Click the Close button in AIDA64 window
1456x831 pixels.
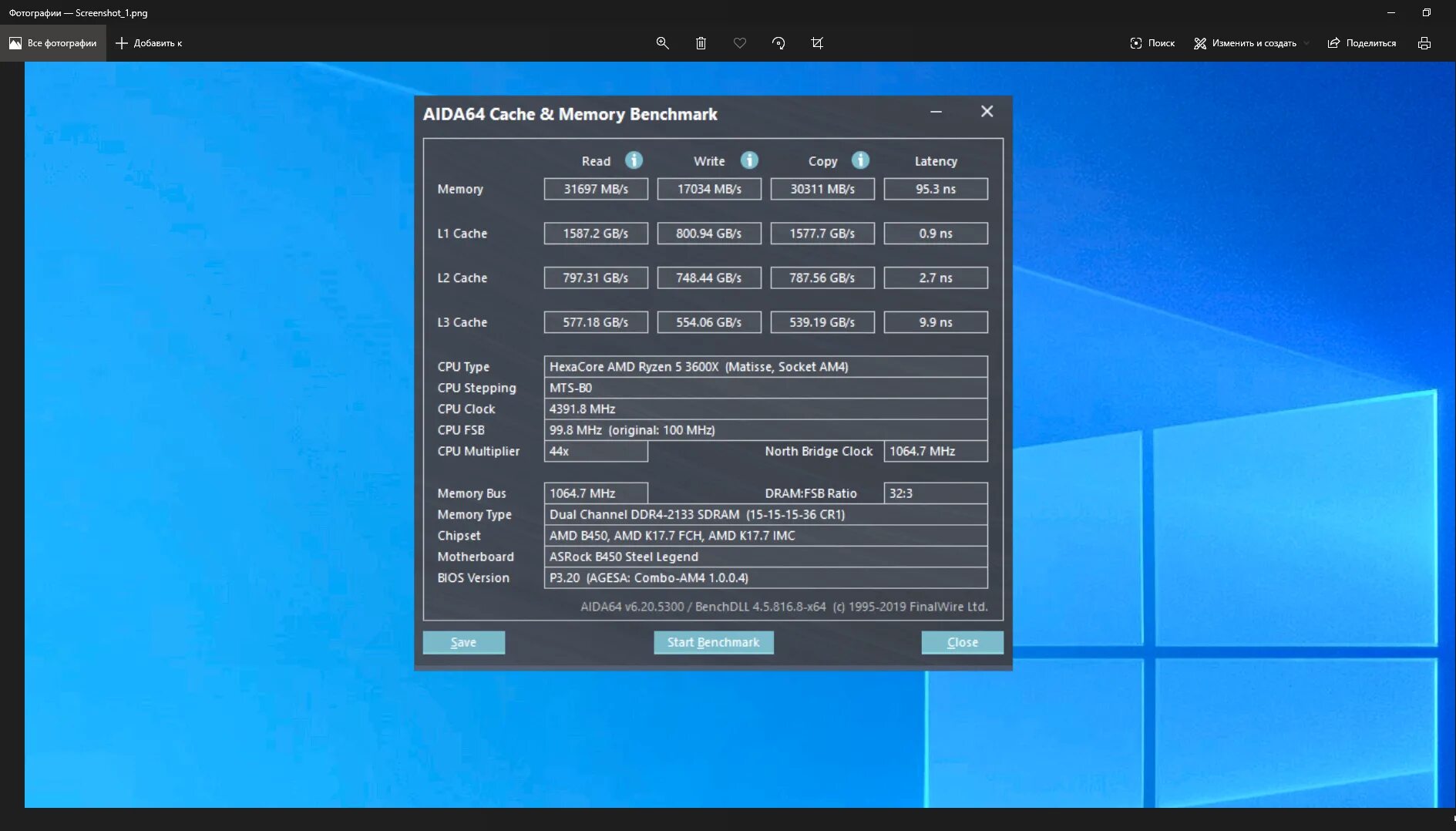962,642
